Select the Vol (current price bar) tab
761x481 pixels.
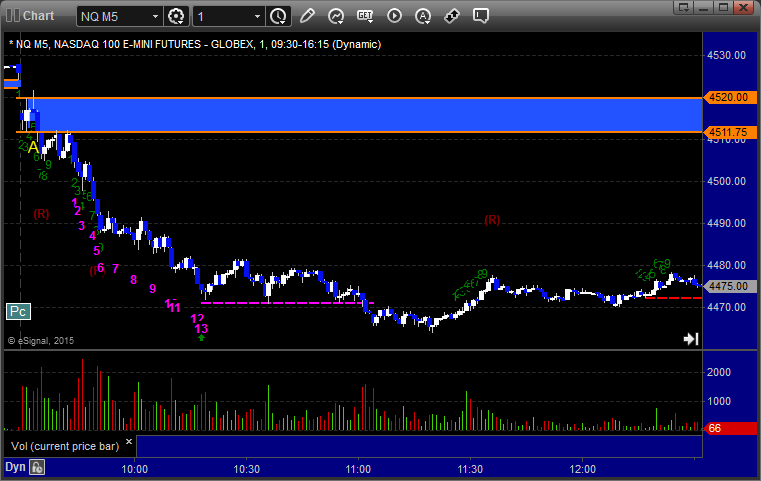point(65,446)
